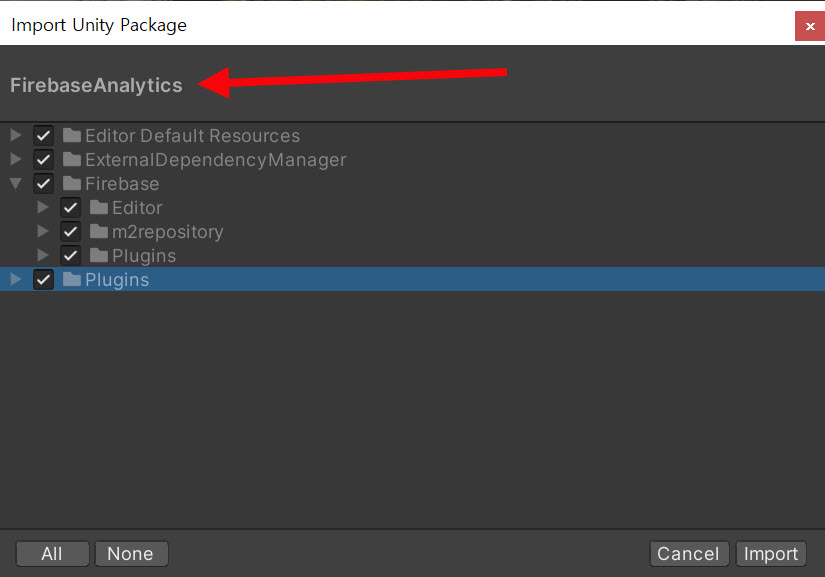This screenshot has width=825, height=577.
Task: Click the folder icon of the highlighted Plugins row
Action: click(x=72, y=279)
